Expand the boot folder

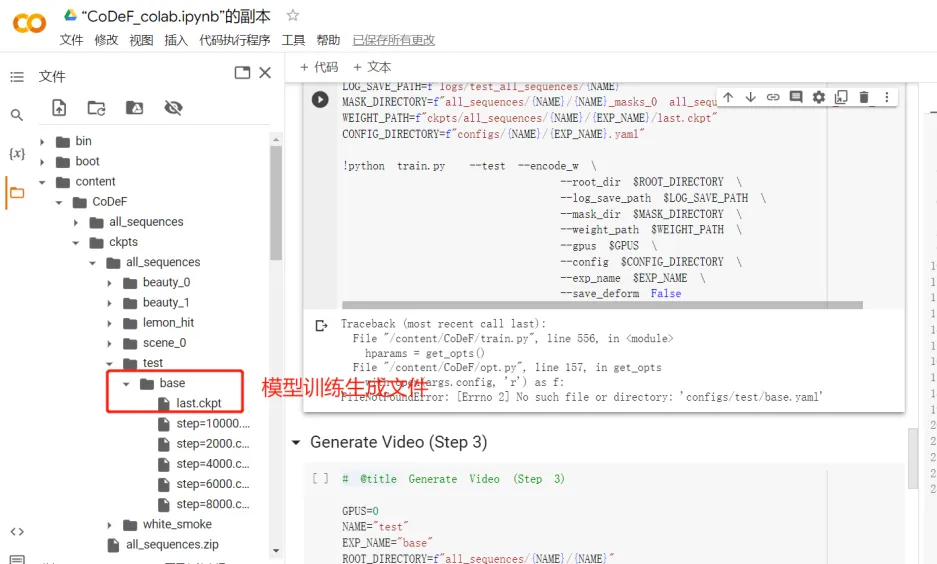tap(42, 162)
